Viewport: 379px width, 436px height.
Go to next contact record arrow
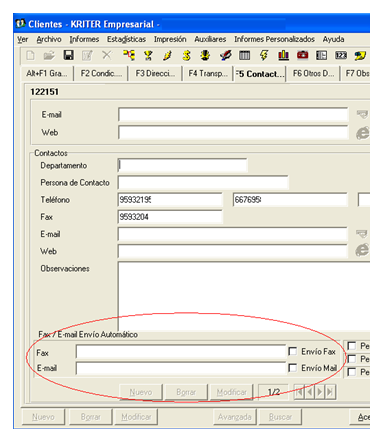coord(320,392)
